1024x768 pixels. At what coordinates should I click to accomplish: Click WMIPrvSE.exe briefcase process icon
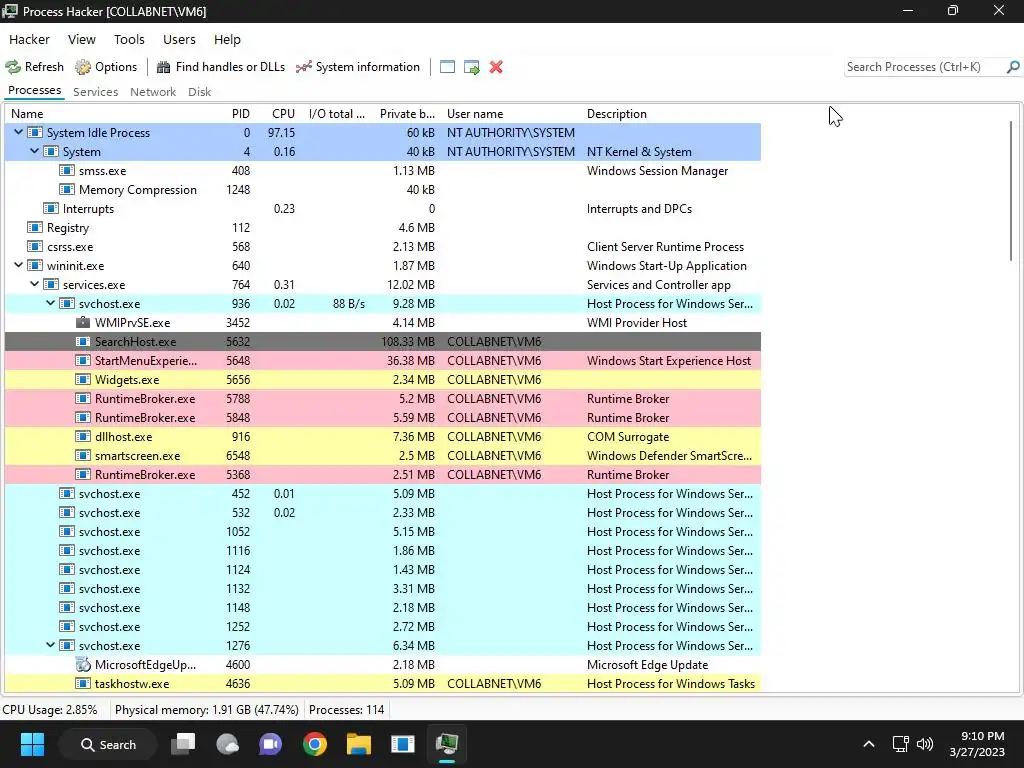(83, 323)
